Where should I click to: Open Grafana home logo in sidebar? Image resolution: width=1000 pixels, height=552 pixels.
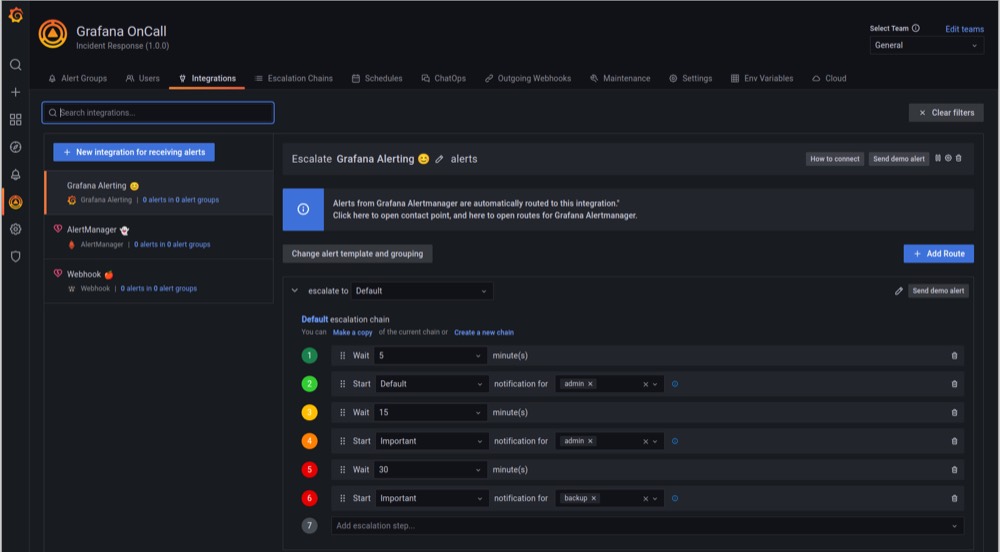16,15
